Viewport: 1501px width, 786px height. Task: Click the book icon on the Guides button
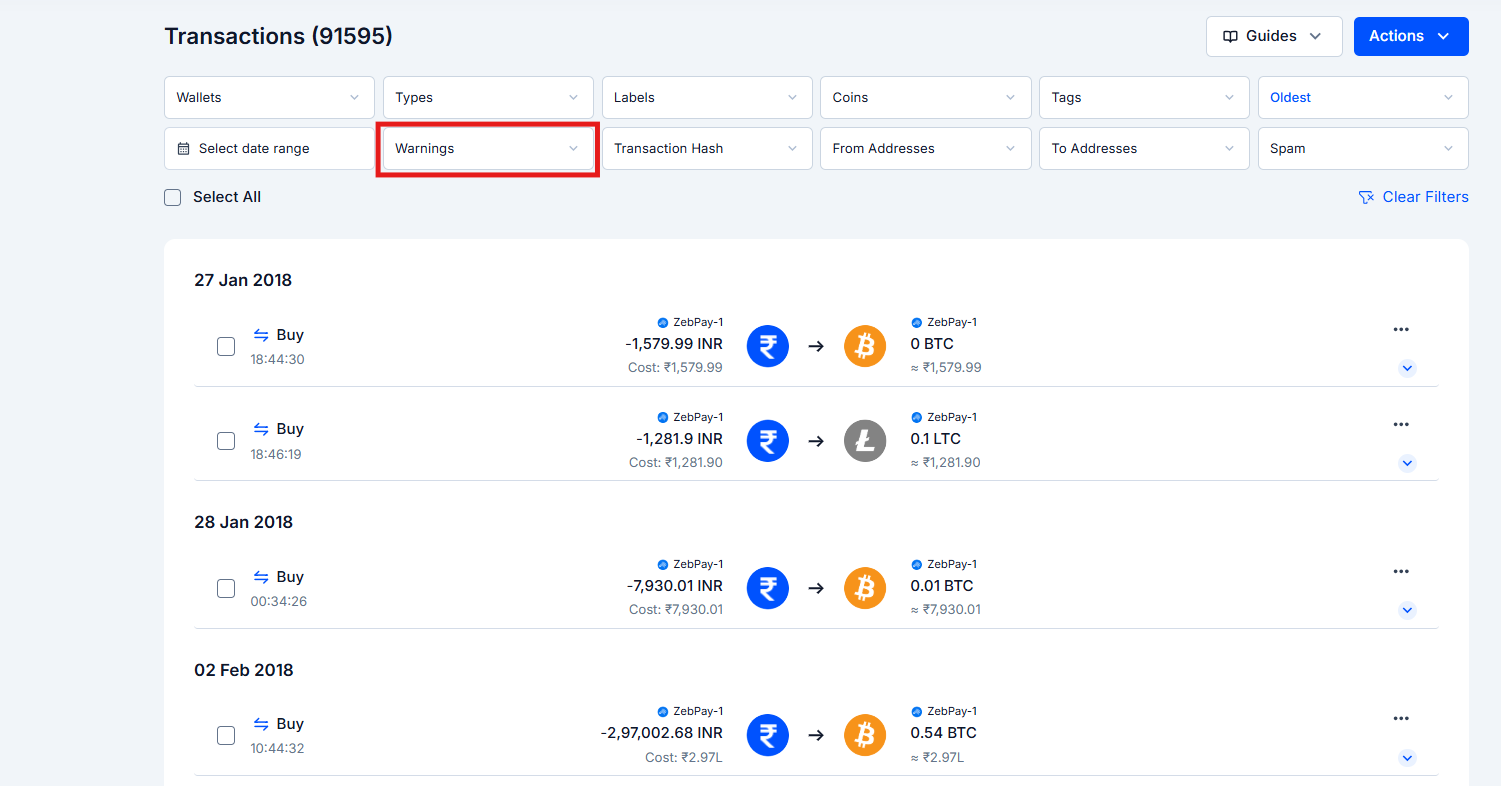(1231, 36)
